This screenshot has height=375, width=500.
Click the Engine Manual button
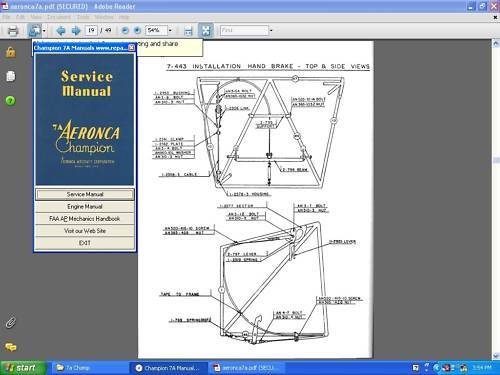pyautogui.click(x=85, y=207)
